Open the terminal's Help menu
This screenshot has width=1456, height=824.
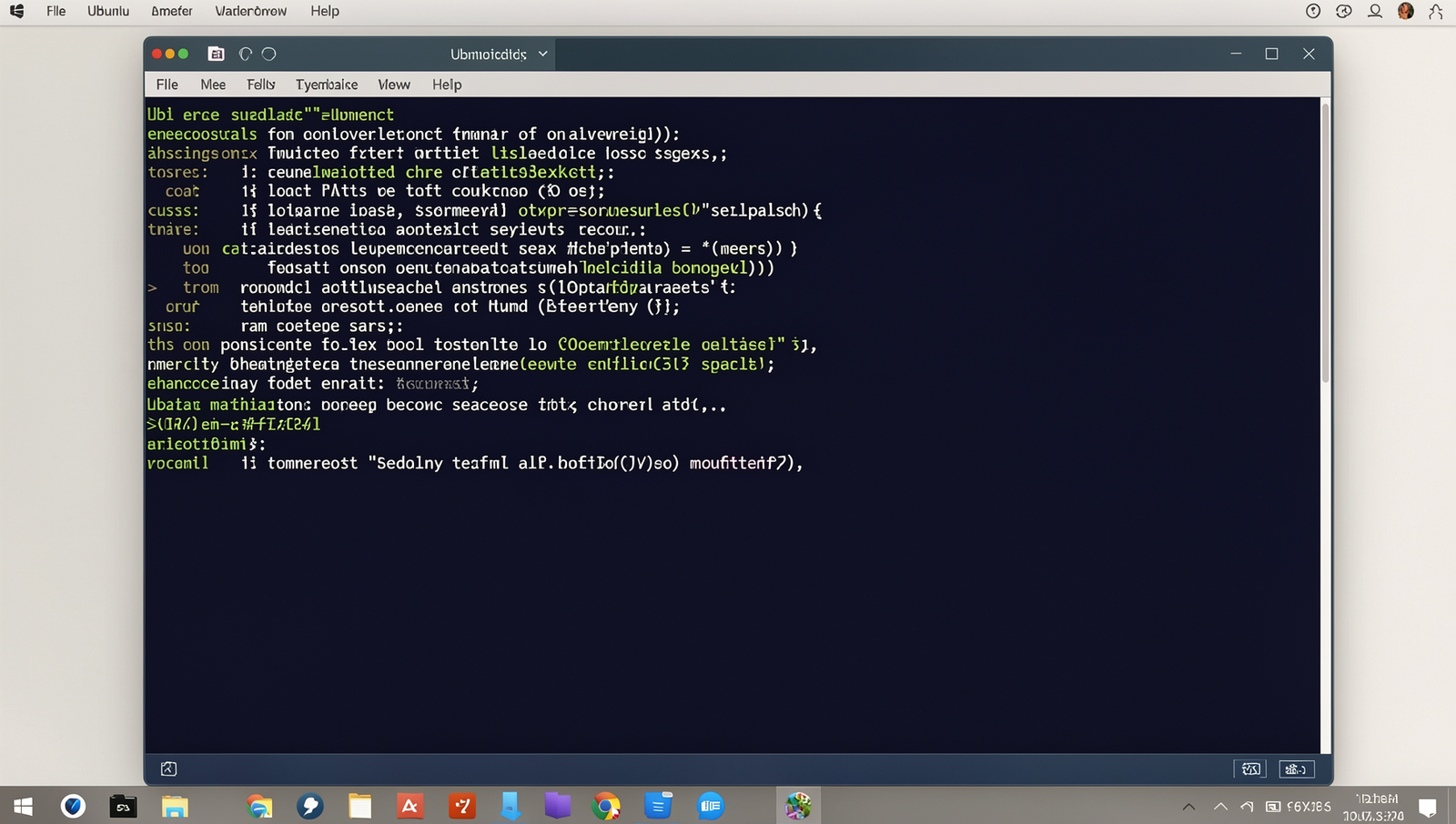pyautogui.click(x=447, y=85)
